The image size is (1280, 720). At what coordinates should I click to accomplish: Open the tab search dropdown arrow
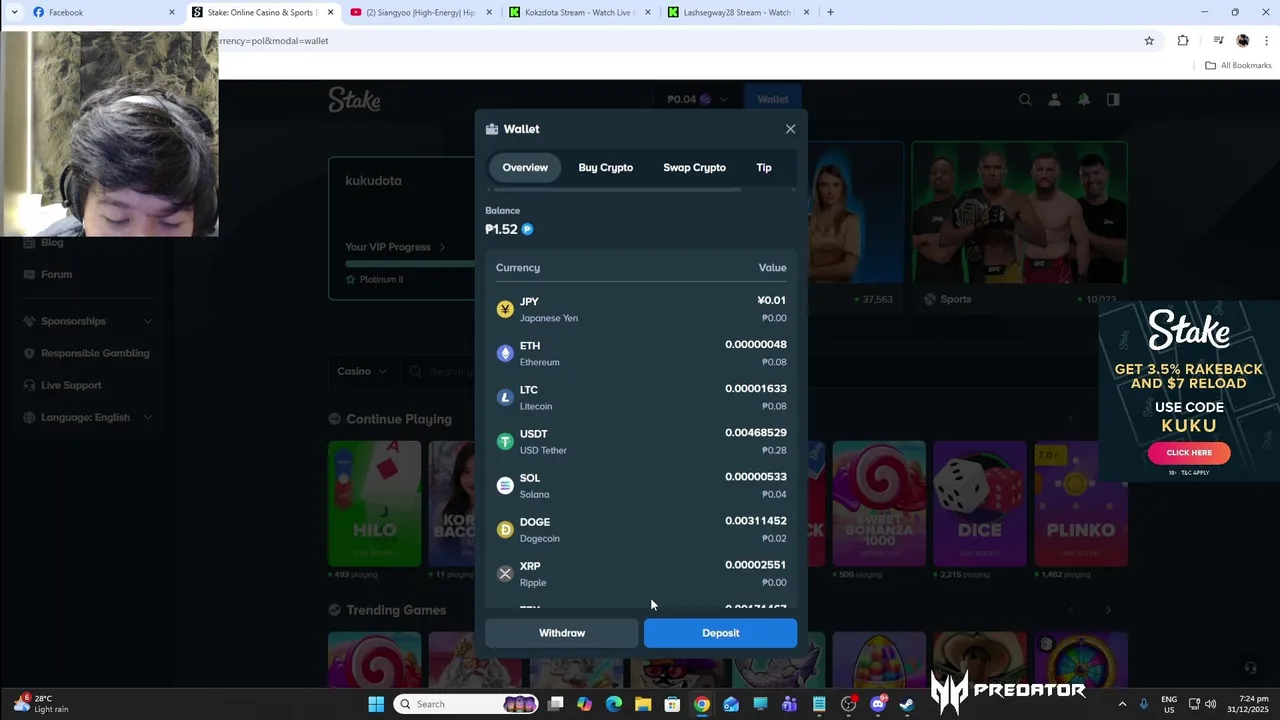tap(14, 12)
